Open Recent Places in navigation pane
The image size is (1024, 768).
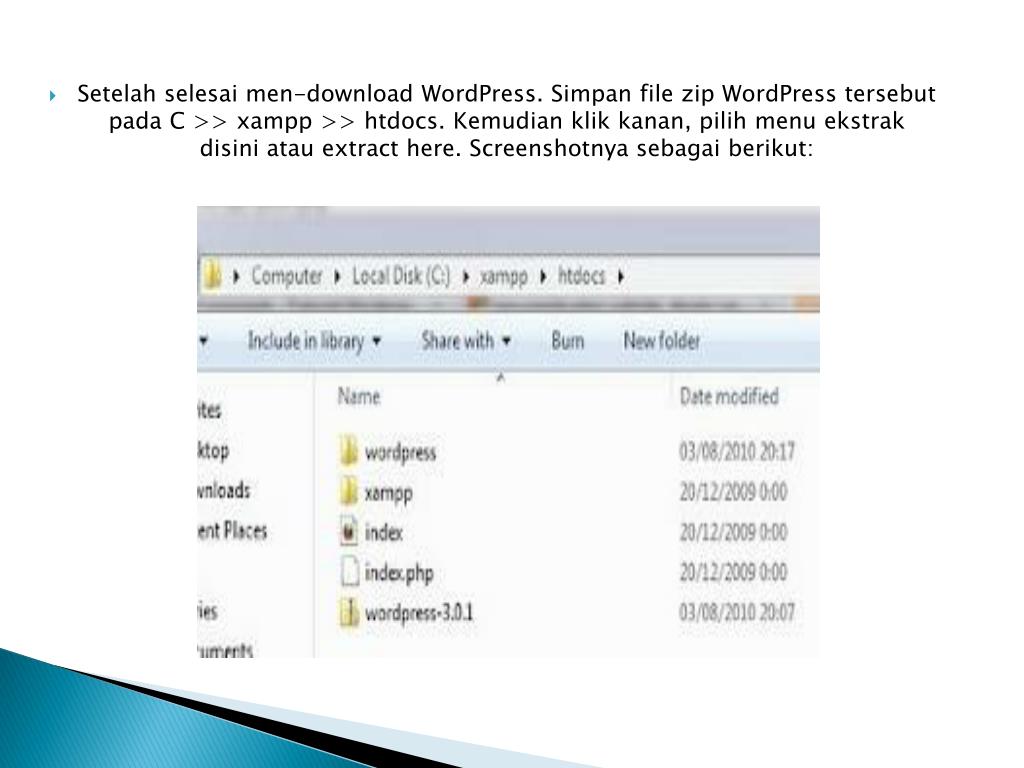click(x=232, y=530)
